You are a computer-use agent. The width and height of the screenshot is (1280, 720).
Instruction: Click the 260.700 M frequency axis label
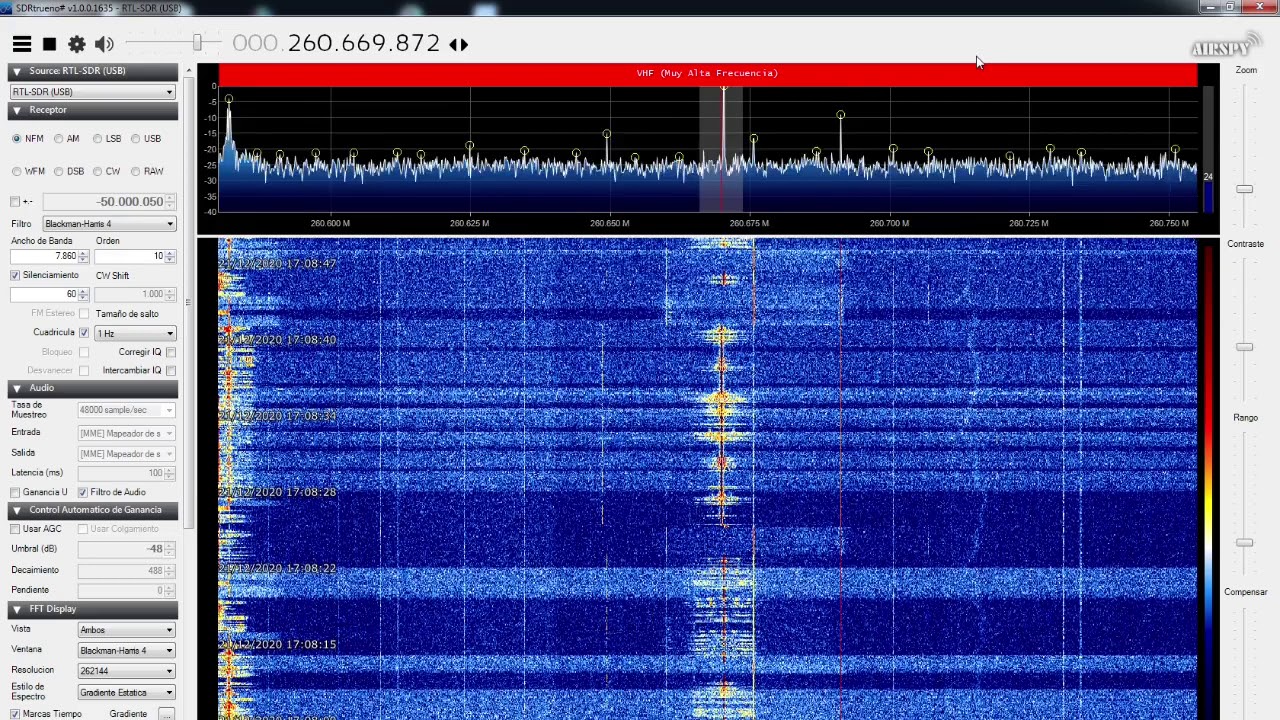click(889, 223)
